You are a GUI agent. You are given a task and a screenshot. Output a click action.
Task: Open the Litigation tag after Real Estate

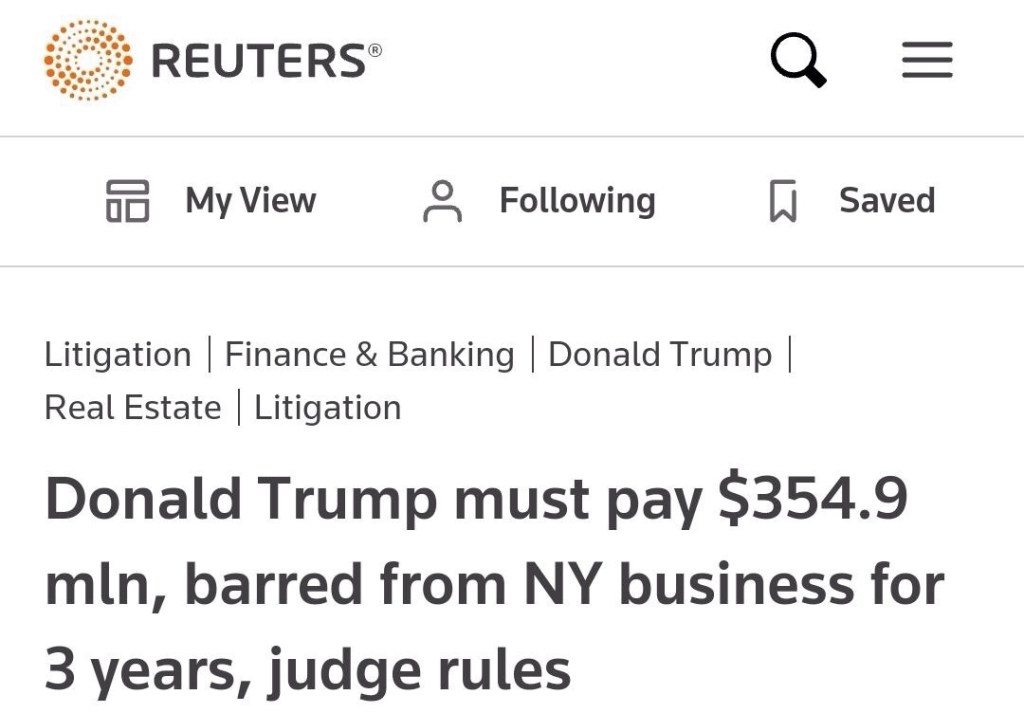pos(328,407)
